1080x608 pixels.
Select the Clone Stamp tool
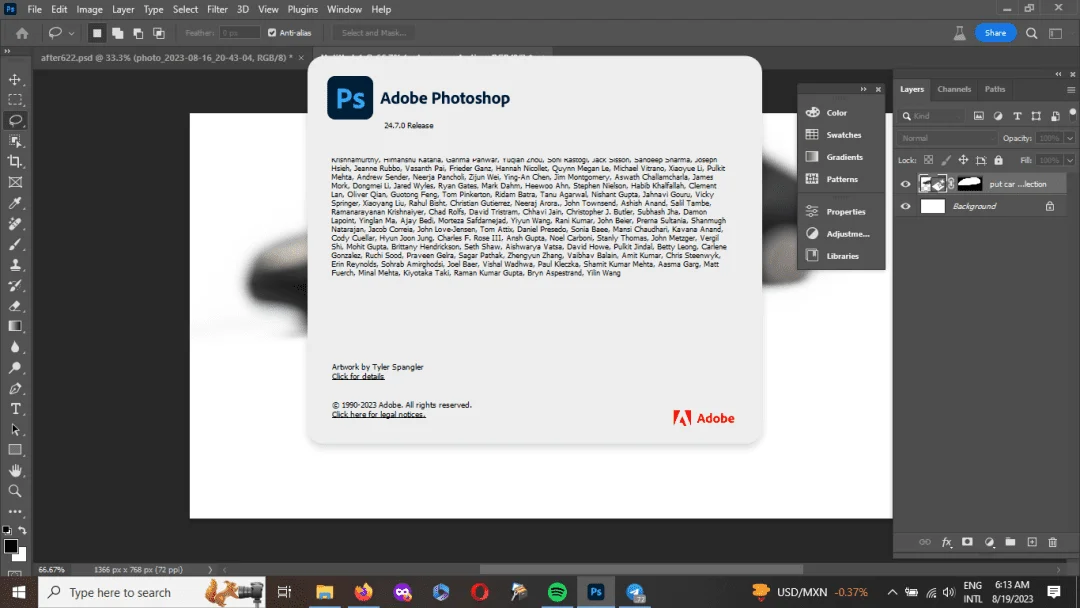(15, 265)
